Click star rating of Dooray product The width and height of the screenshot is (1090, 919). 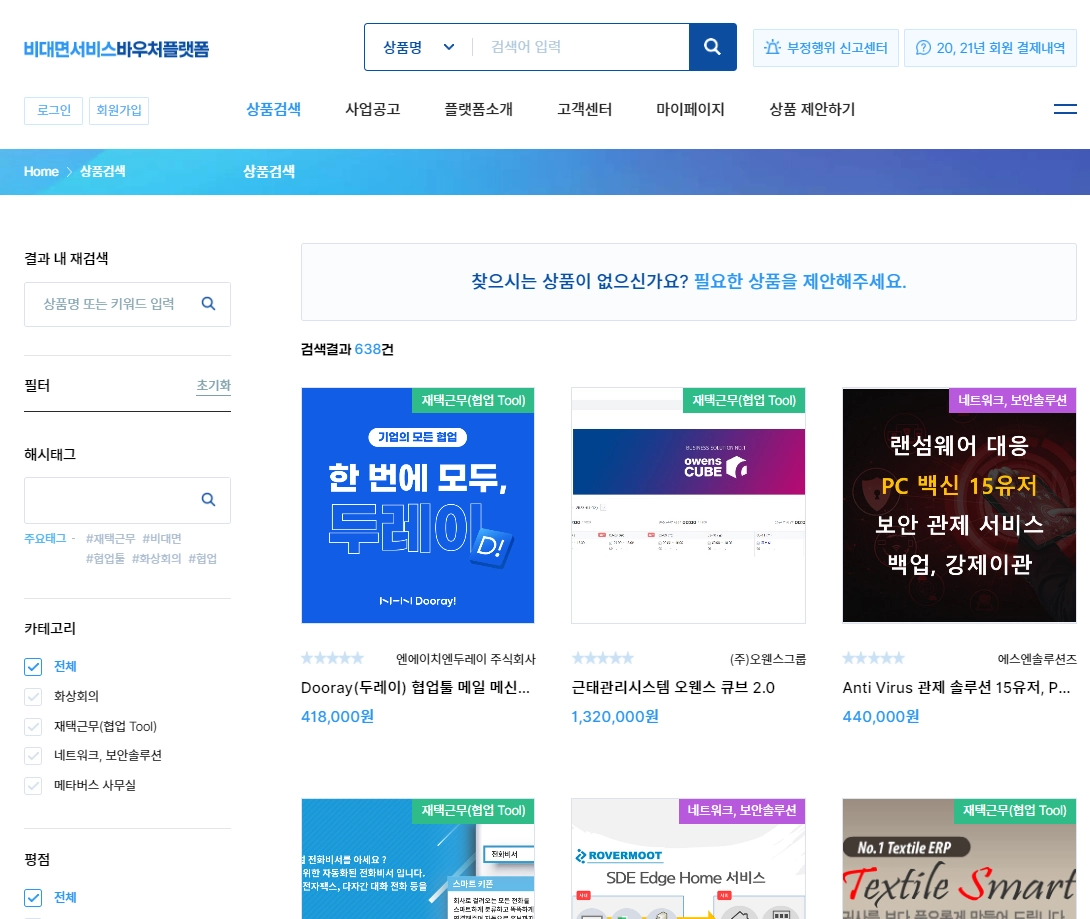click(x=332, y=658)
